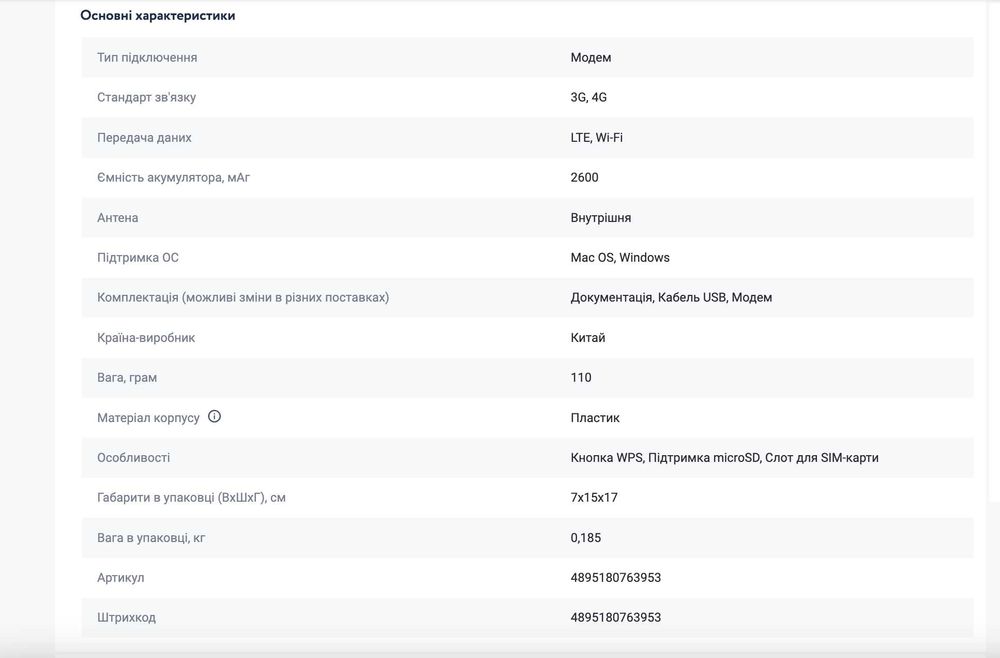Click the Вага, грам label
The height and width of the screenshot is (658, 1000).
[x=127, y=378]
